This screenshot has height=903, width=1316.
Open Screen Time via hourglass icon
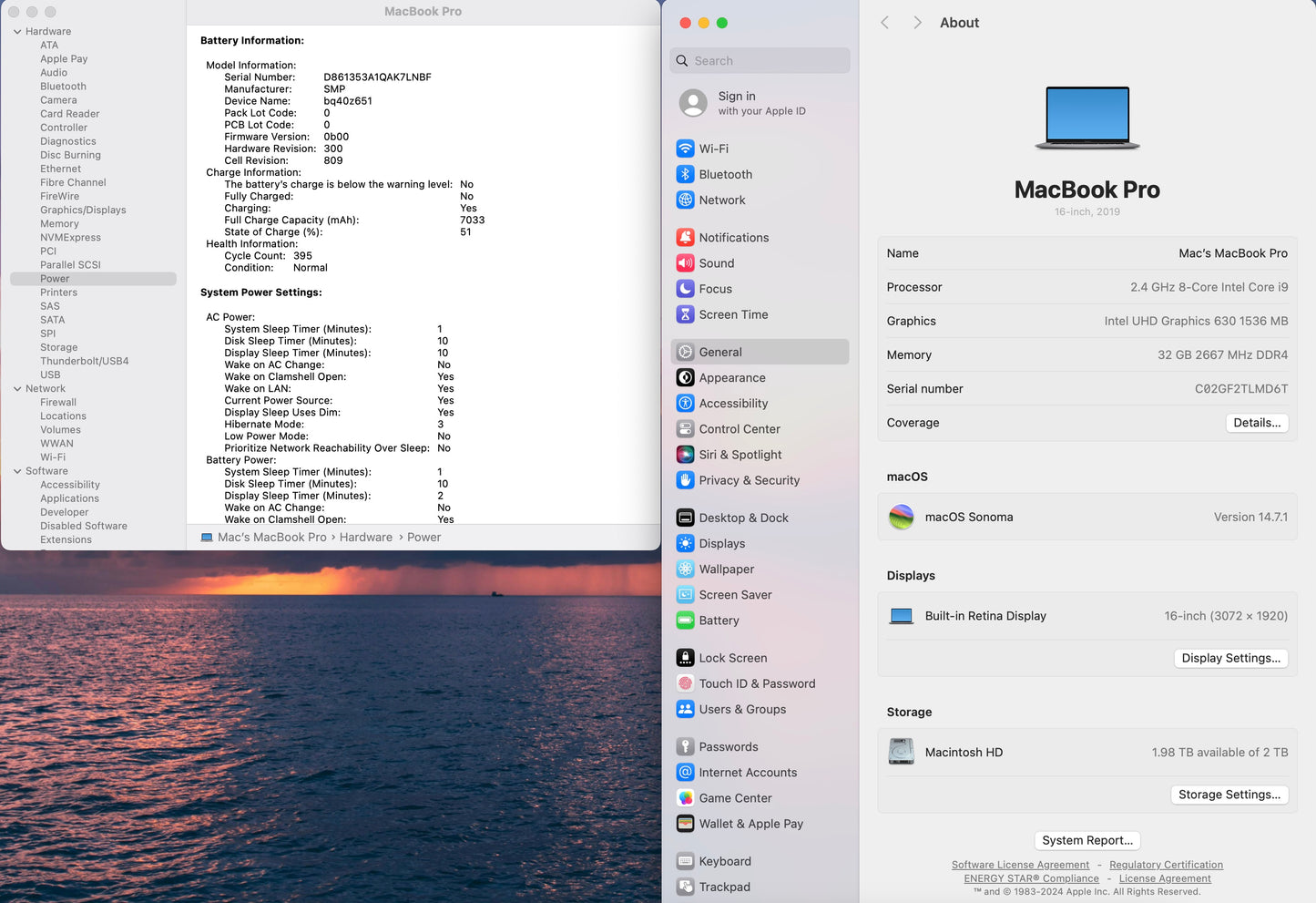click(686, 314)
